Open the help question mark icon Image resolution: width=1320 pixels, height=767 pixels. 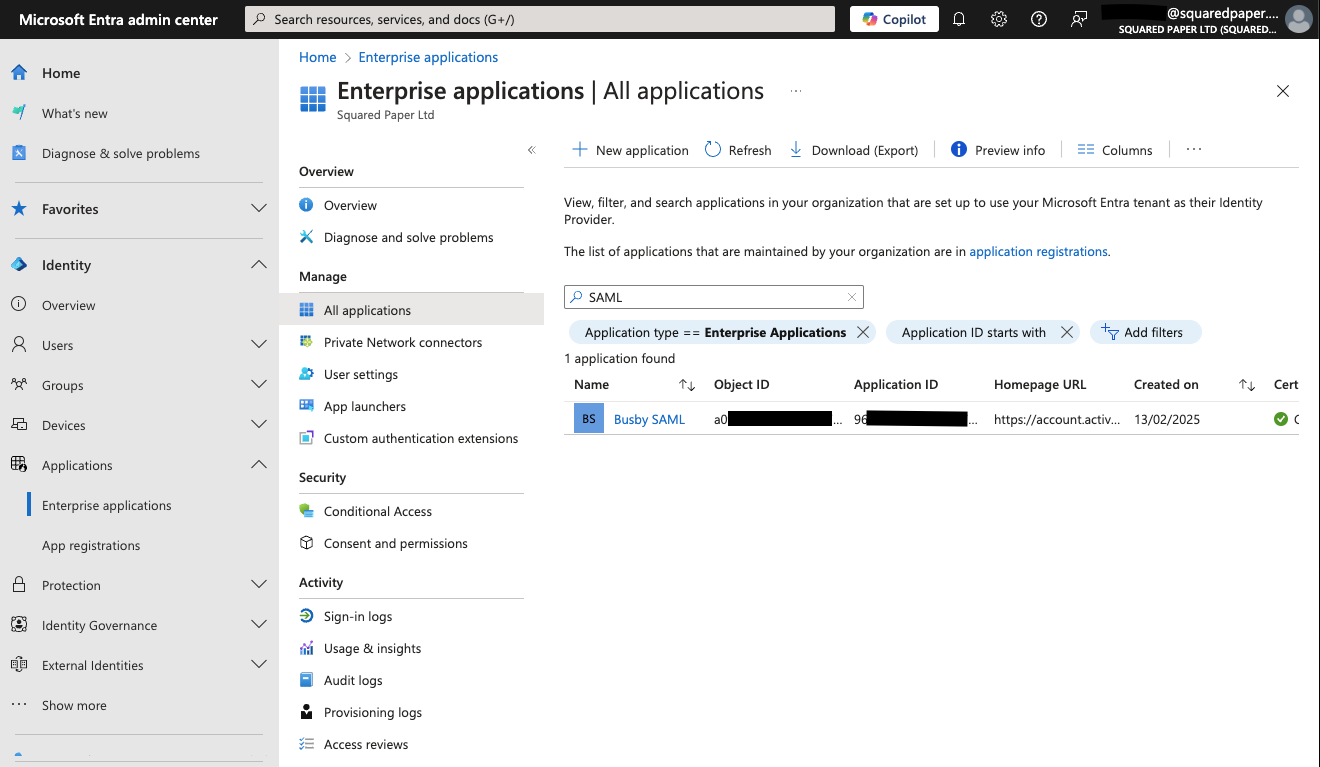(x=1039, y=19)
